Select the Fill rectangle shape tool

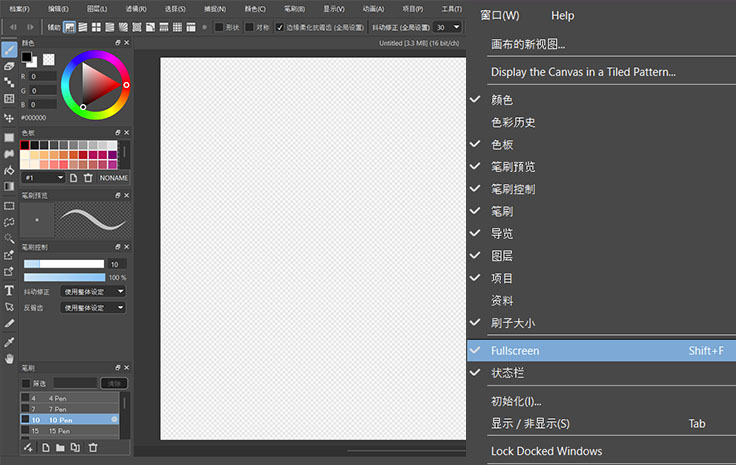coord(9,137)
